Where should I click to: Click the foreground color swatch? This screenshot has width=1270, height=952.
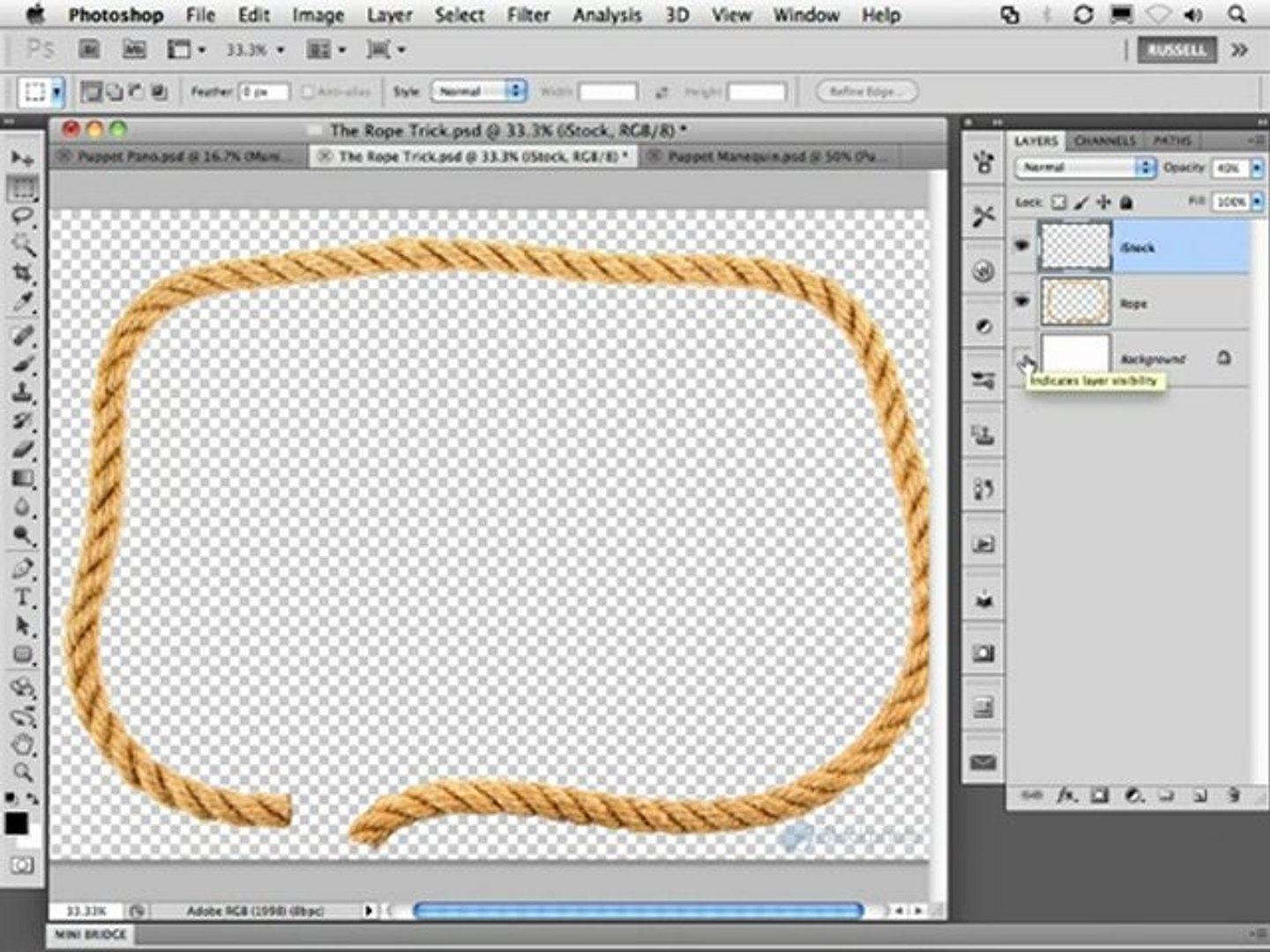(16, 823)
